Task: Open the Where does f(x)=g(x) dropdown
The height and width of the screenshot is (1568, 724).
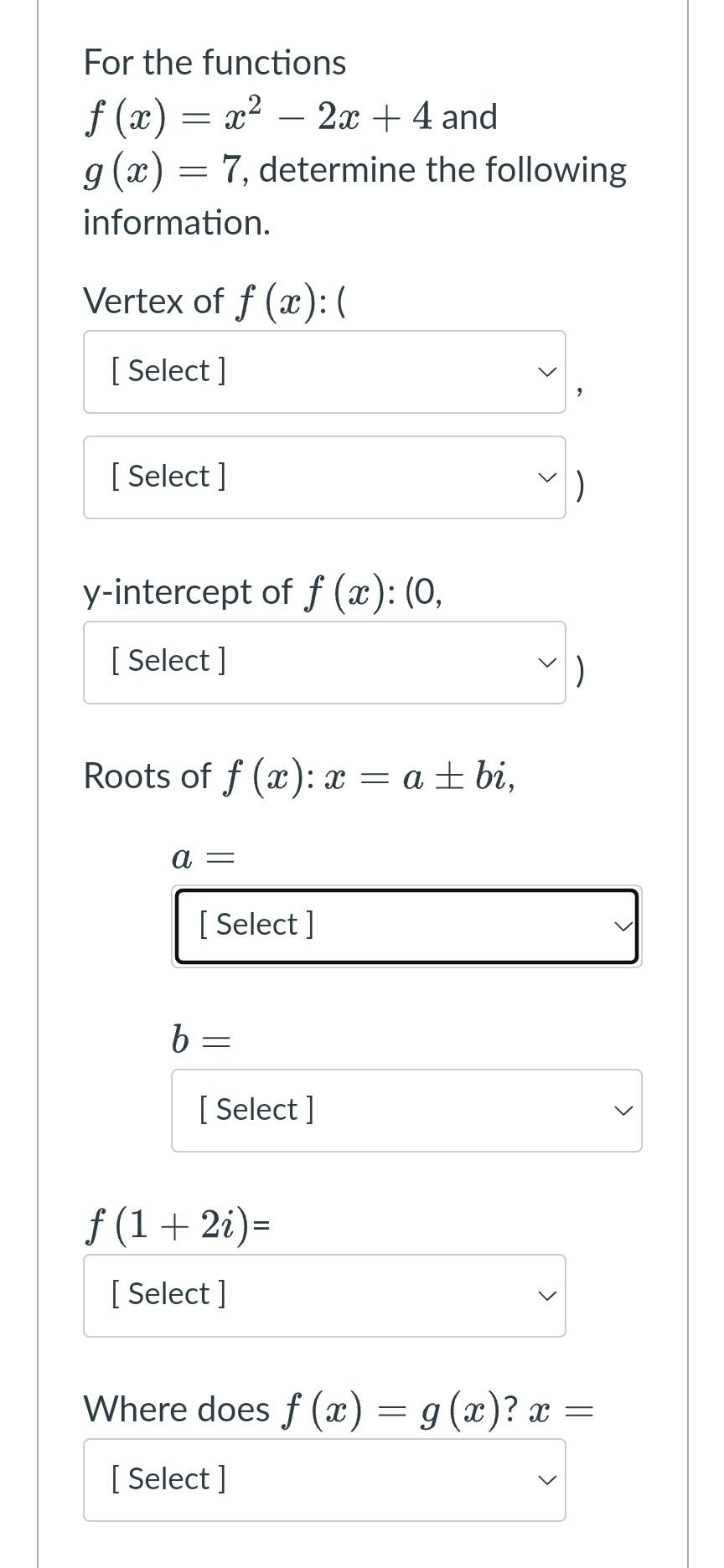Action: tap(324, 1479)
